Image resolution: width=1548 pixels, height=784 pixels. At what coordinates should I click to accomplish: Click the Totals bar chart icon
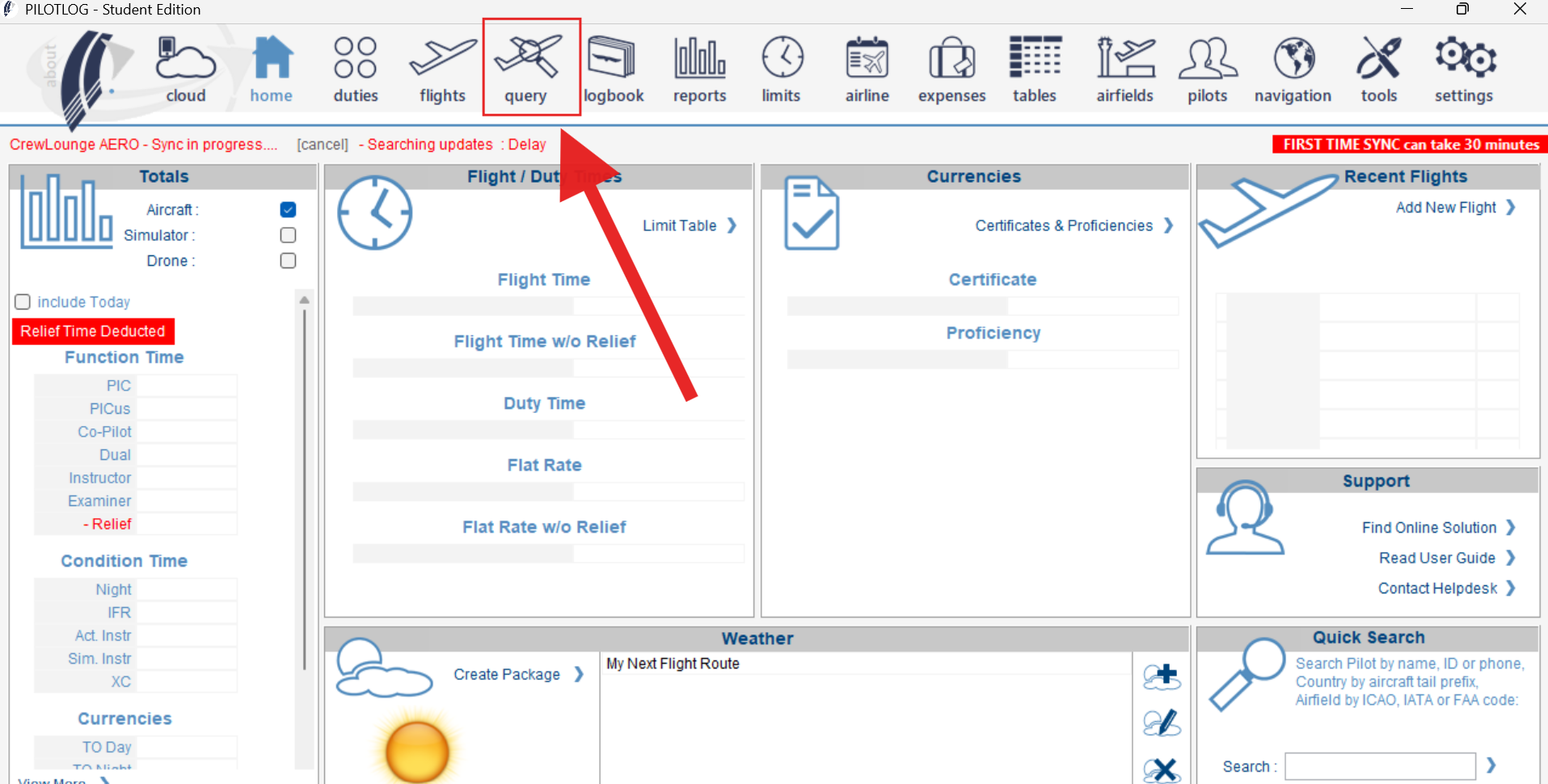point(66,212)
